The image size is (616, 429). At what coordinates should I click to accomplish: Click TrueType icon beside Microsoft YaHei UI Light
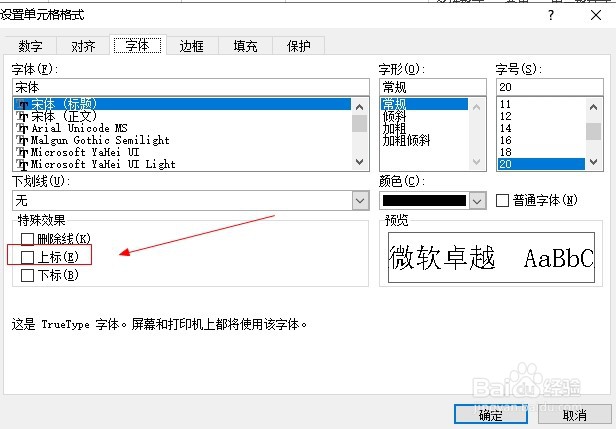click(x=22, y=165)
